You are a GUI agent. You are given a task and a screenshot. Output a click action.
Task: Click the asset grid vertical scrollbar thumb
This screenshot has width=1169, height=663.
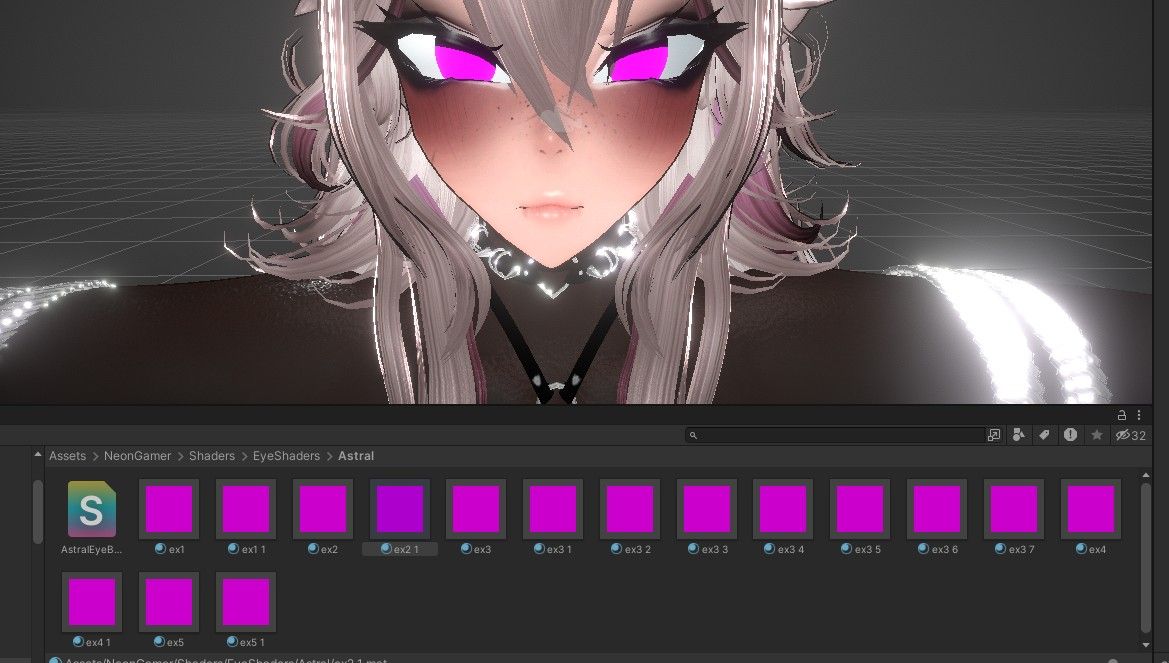pos(1146,559)
